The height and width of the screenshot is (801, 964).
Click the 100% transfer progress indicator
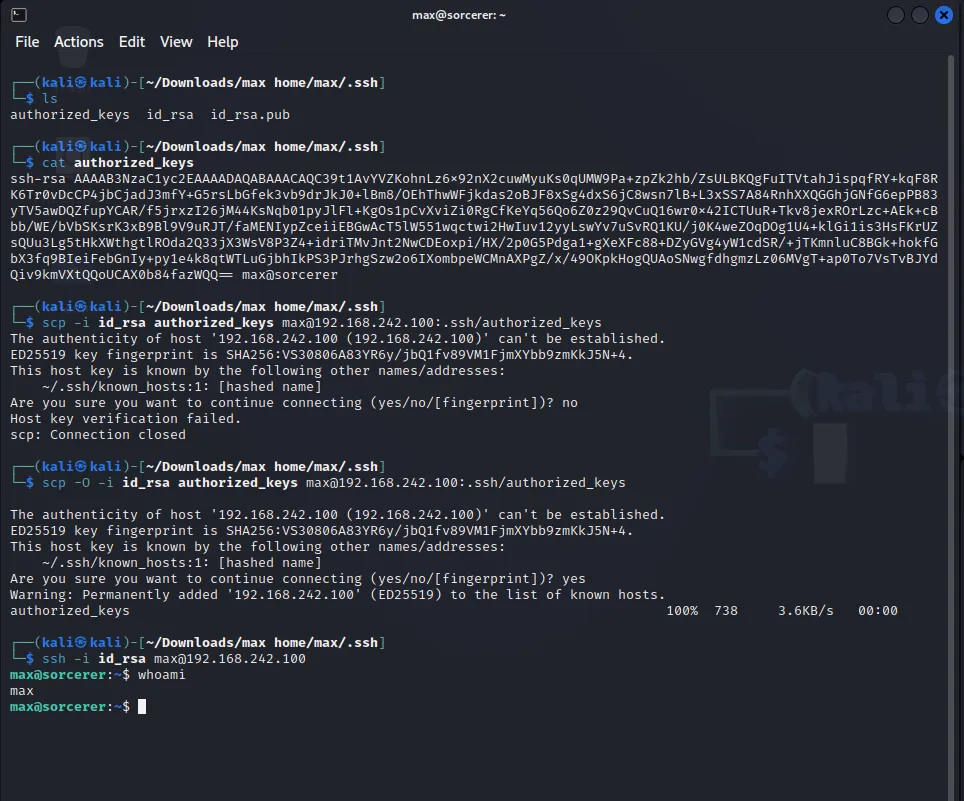coord(683,610)
